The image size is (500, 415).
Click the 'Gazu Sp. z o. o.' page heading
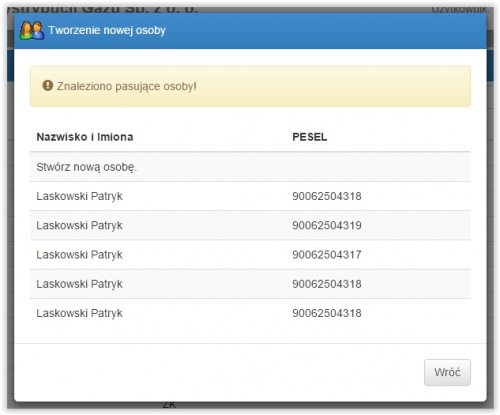point(140,9)
